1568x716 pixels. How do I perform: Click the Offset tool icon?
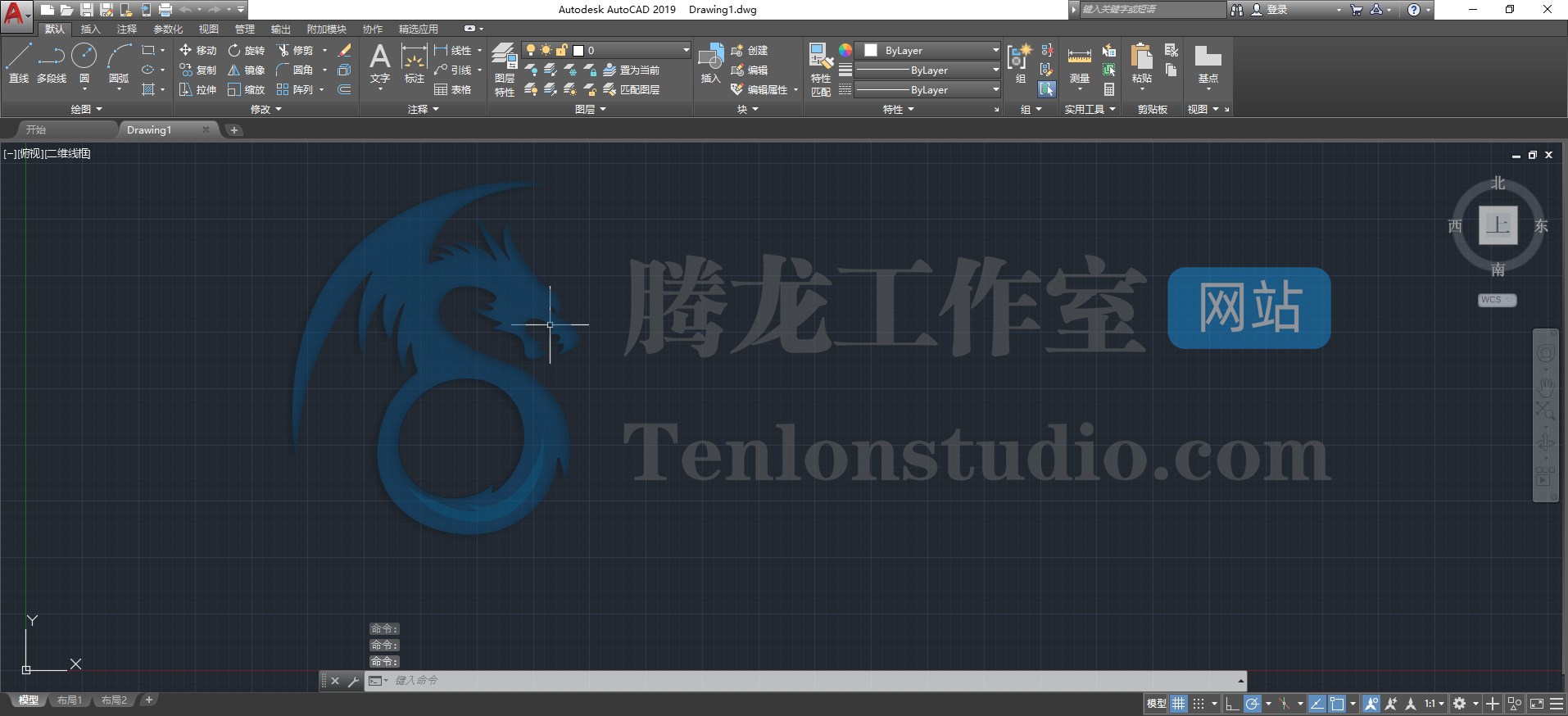coord(345,89)
